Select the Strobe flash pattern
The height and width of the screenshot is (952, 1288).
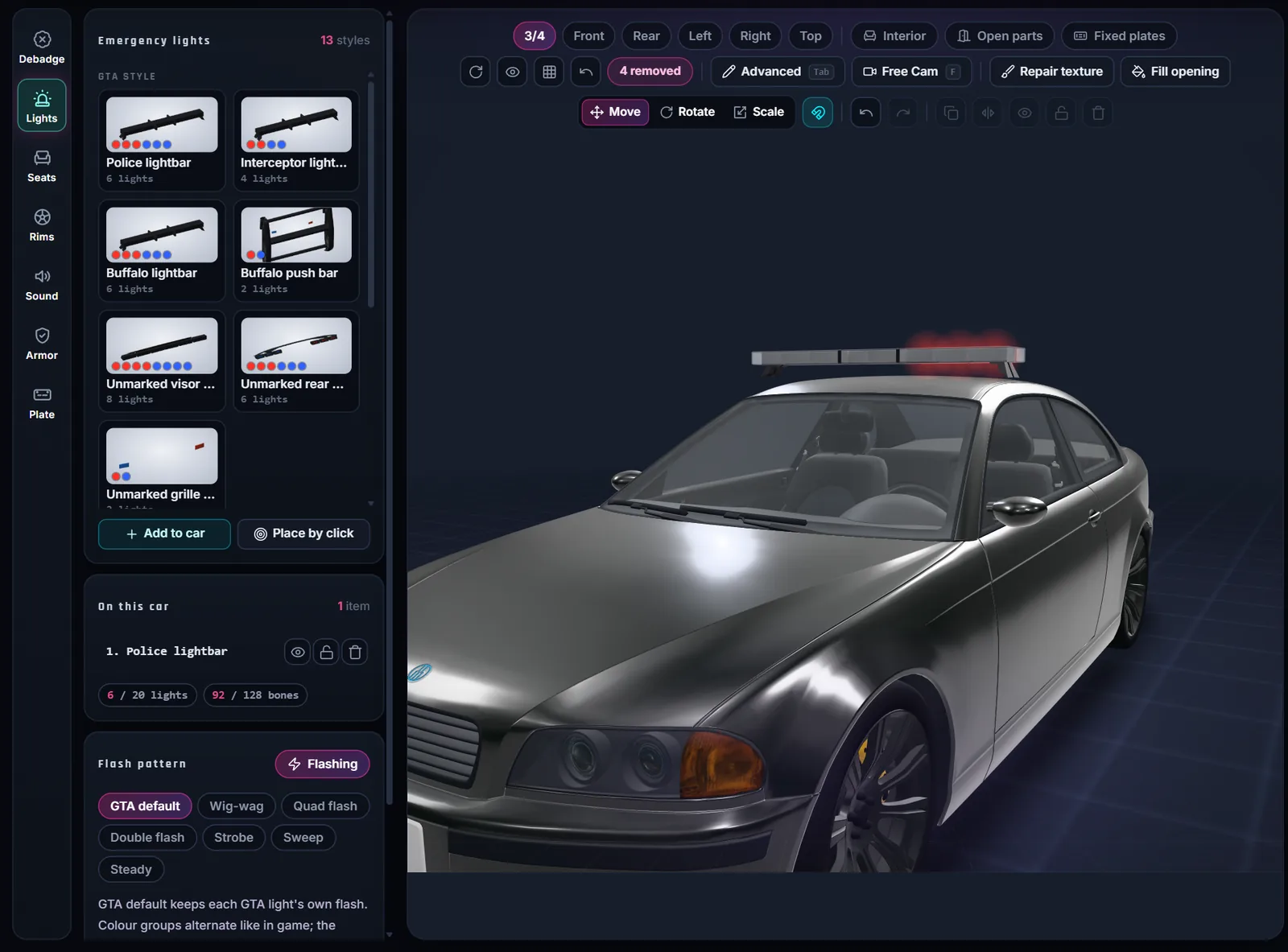click(x=233, y=838)
